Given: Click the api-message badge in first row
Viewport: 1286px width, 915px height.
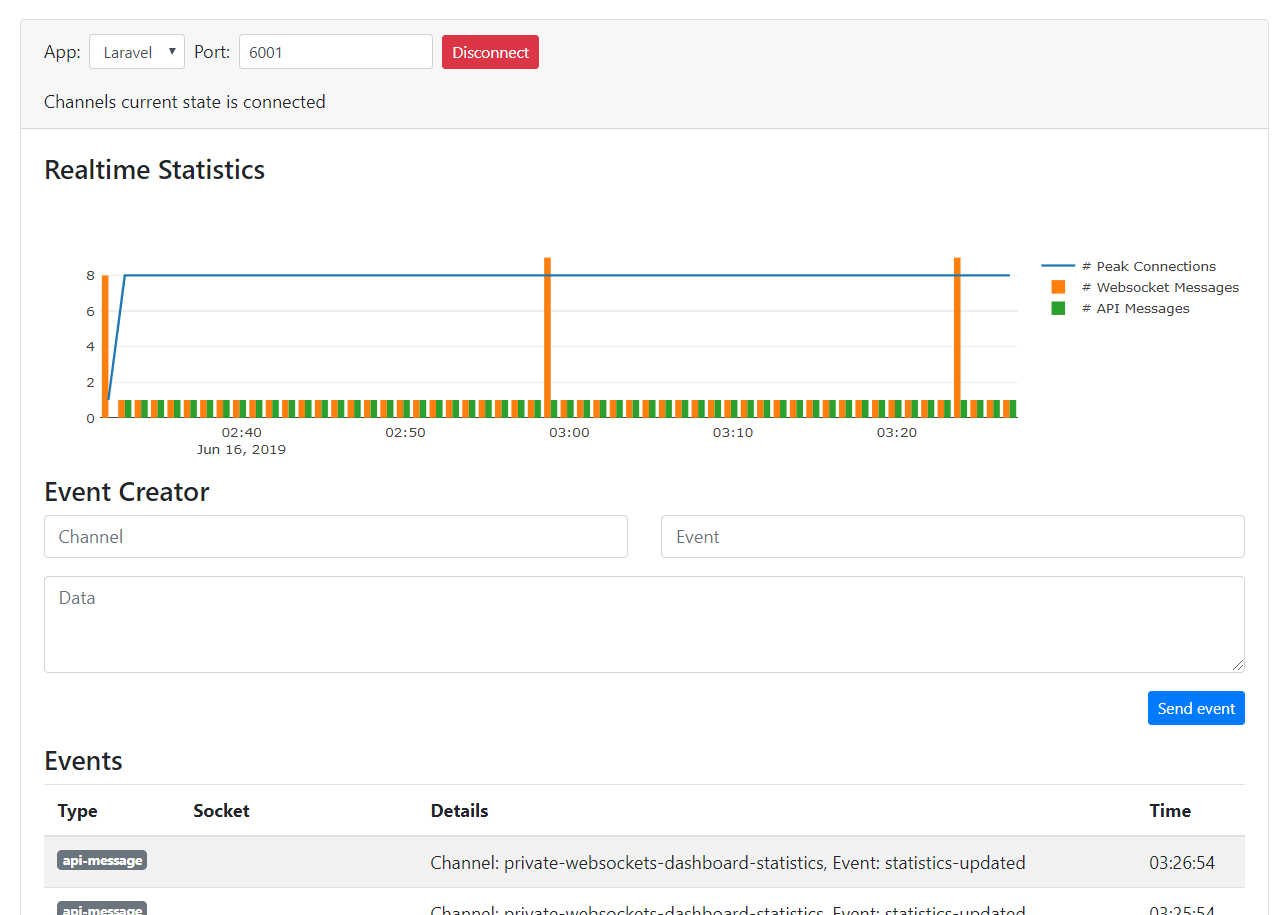Looking at the screenshot, I should (x=102, y=860).
